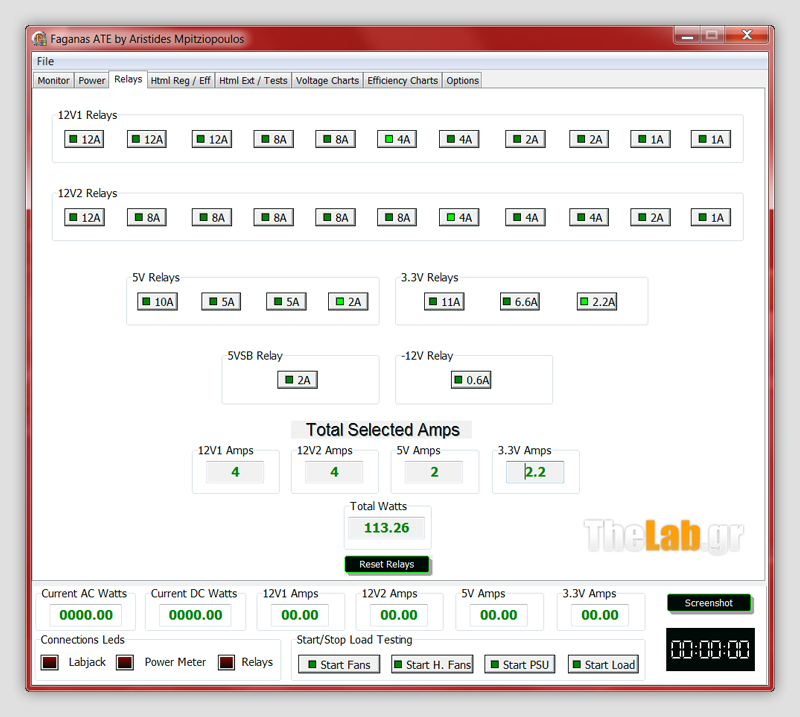Toggle the third 12A relay in 12V1 Relays
The image size is (800, 717).
tap(212, 139)
